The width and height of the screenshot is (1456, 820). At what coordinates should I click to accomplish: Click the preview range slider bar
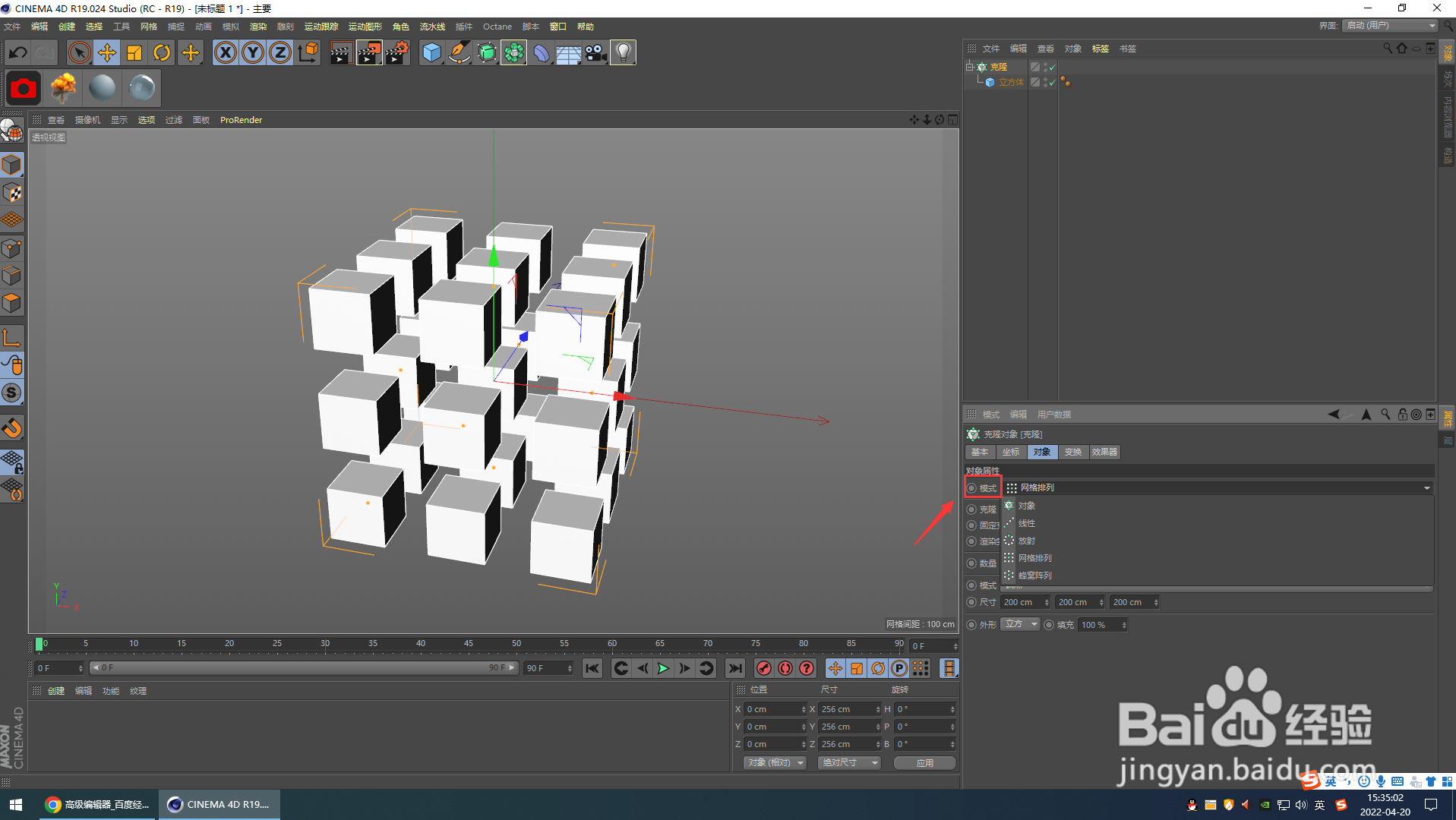[304, 668]
